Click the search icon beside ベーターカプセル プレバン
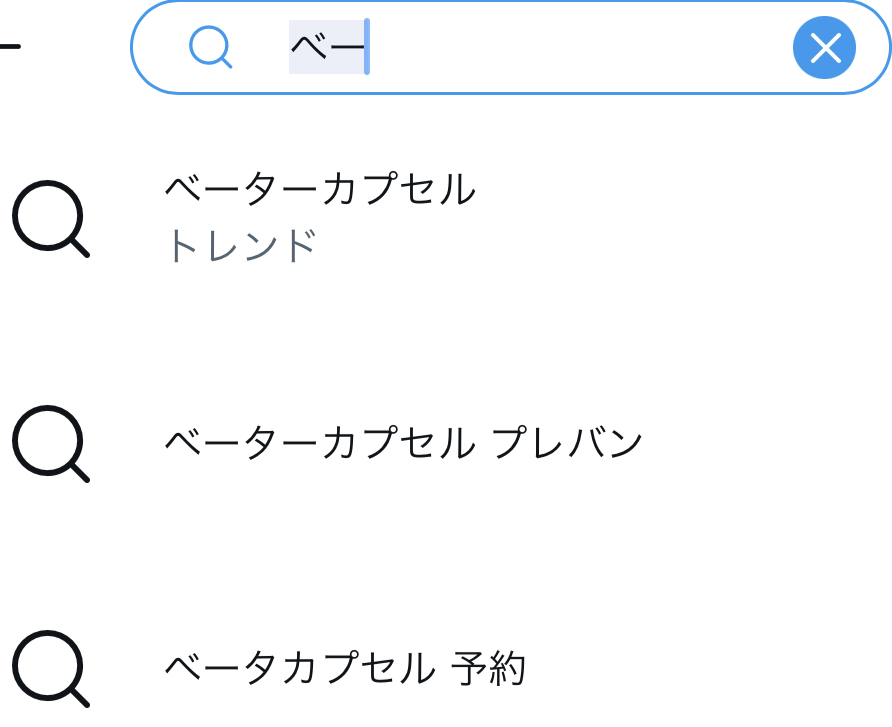Viewport: 892px width, 727px height. pos(51,443)
